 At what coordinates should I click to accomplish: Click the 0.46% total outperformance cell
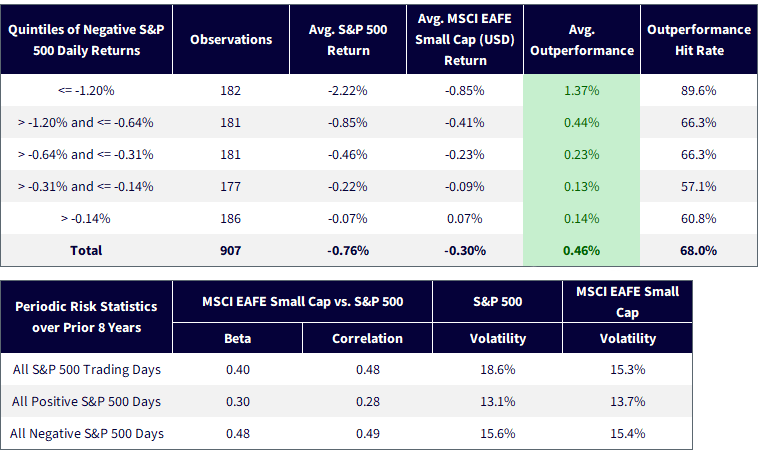pos(581,251)
